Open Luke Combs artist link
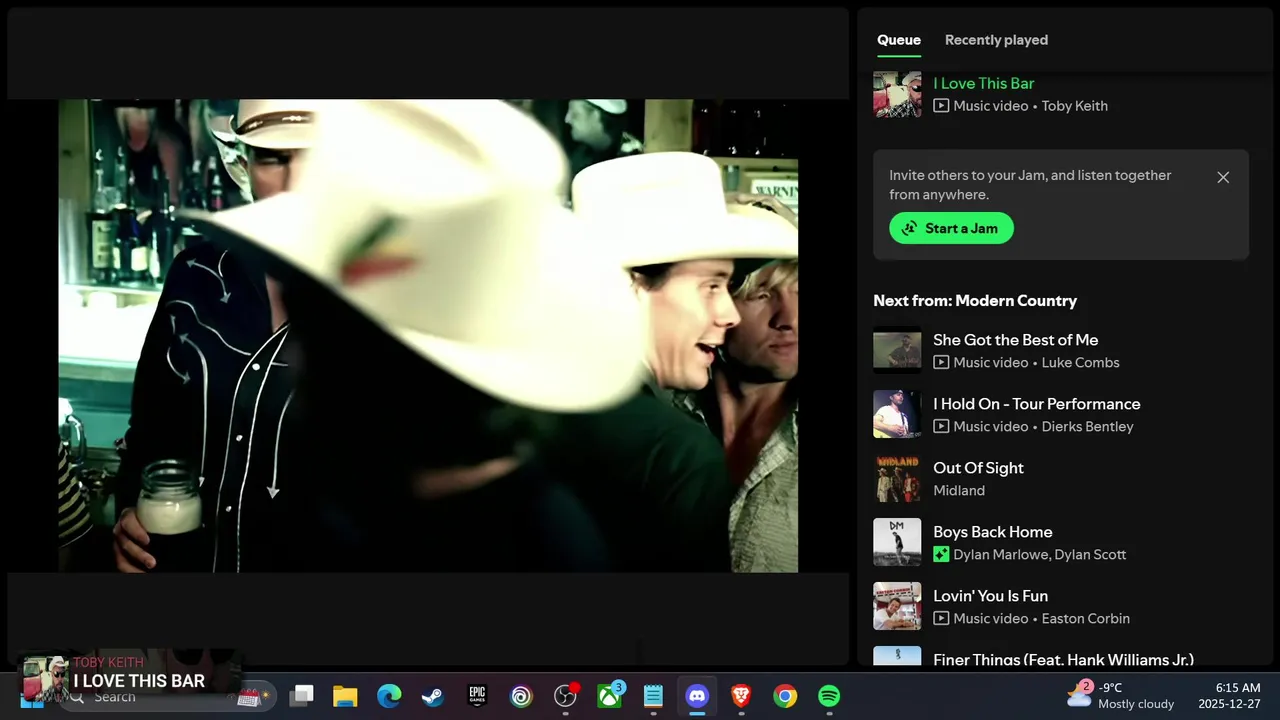The width and height of the screenshot is (1280, 720). 1080,363
